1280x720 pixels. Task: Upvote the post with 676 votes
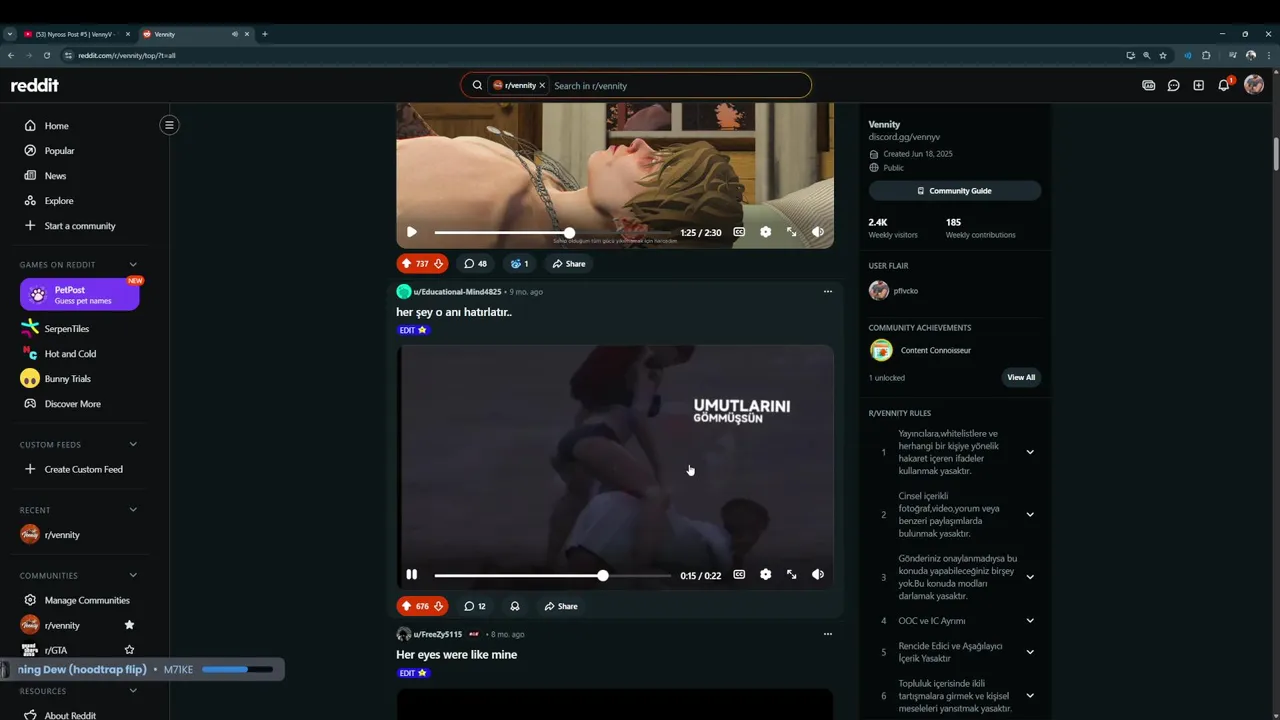407,606
